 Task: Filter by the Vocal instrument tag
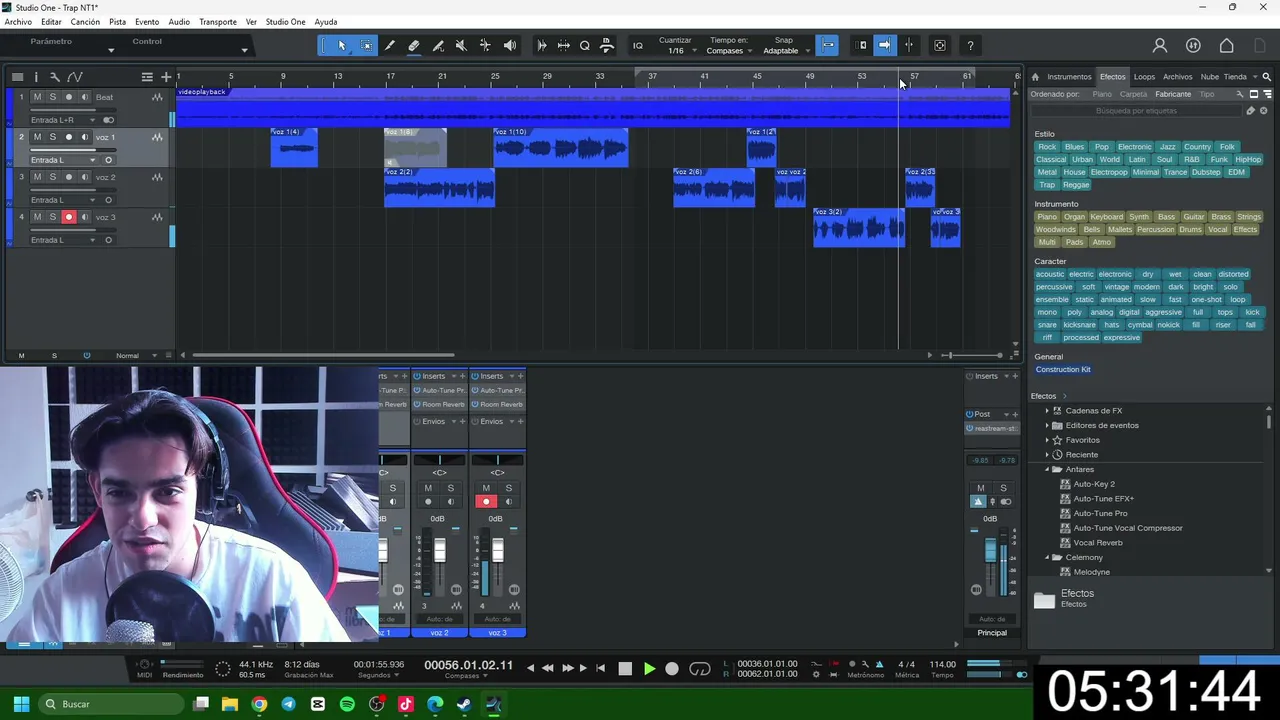point(1217,230)
